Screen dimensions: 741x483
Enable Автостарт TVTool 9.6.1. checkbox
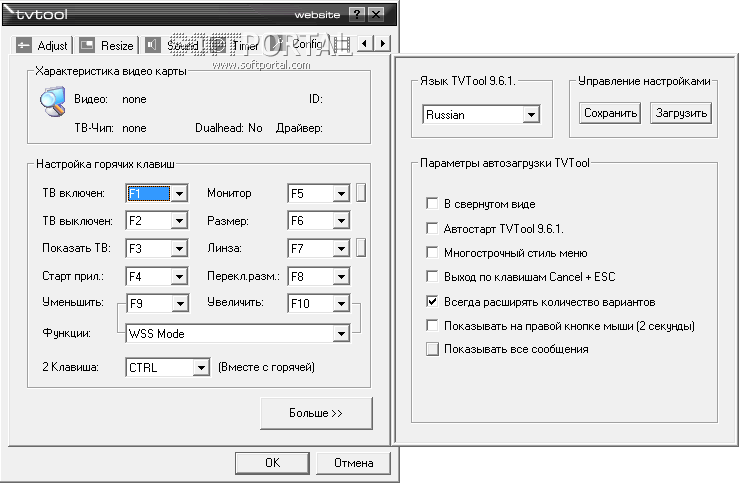click(432, 229)
